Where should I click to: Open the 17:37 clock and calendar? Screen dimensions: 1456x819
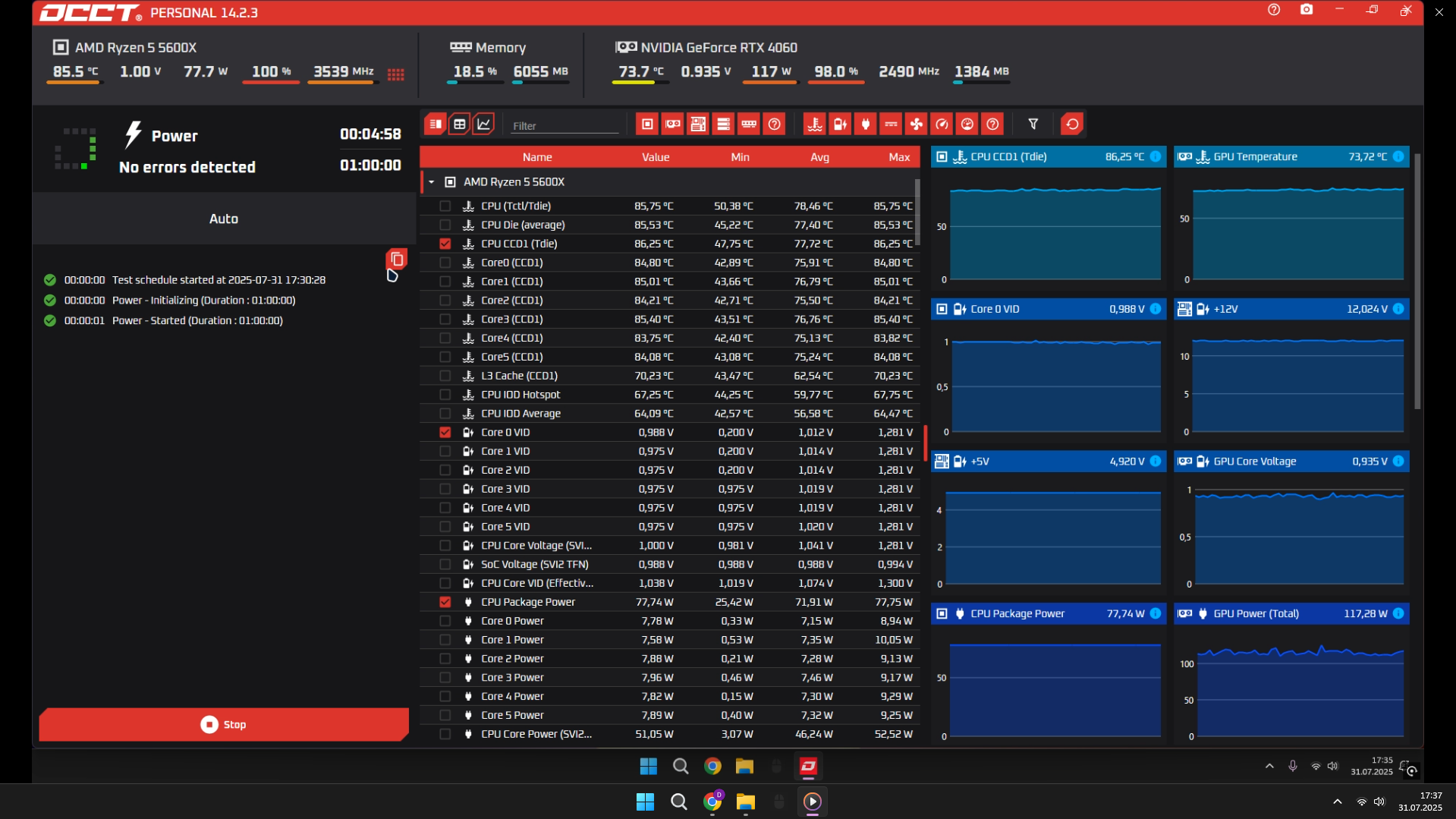click(1420, 802)
